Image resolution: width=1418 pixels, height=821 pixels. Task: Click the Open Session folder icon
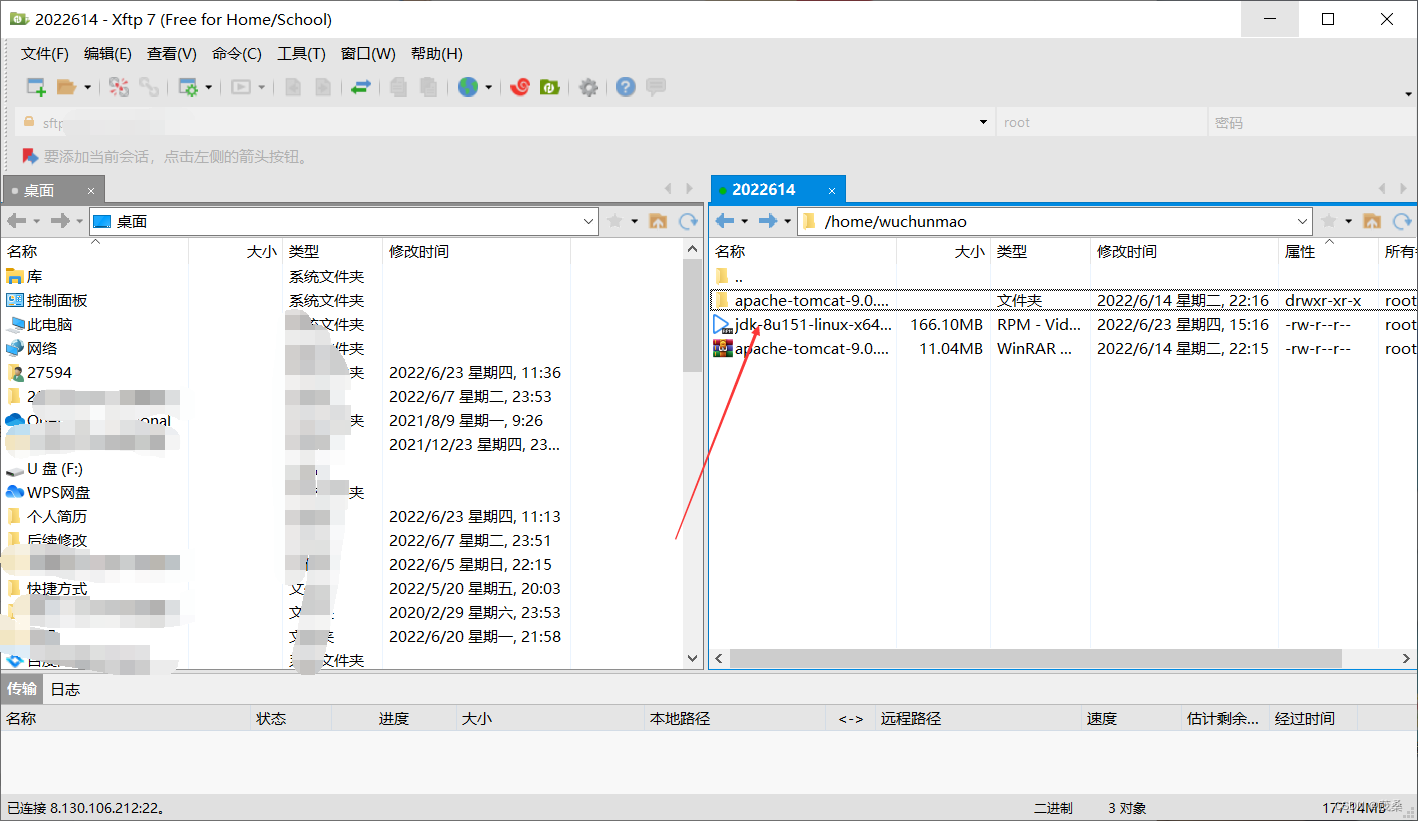67,87
